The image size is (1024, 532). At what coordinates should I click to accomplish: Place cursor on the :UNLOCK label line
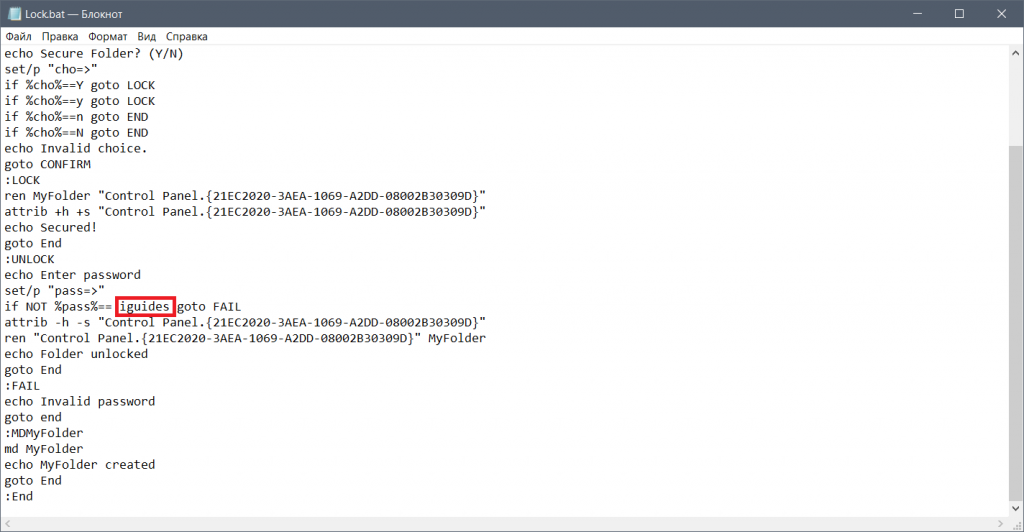click(30, 259)
